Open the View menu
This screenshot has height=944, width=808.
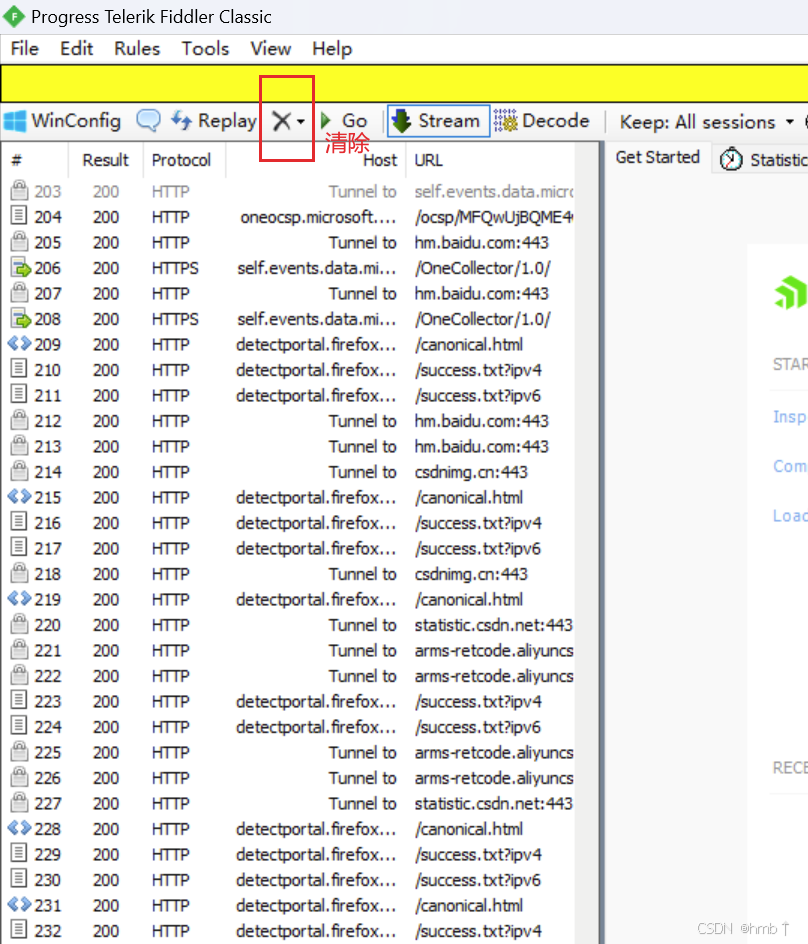(271, 49)
